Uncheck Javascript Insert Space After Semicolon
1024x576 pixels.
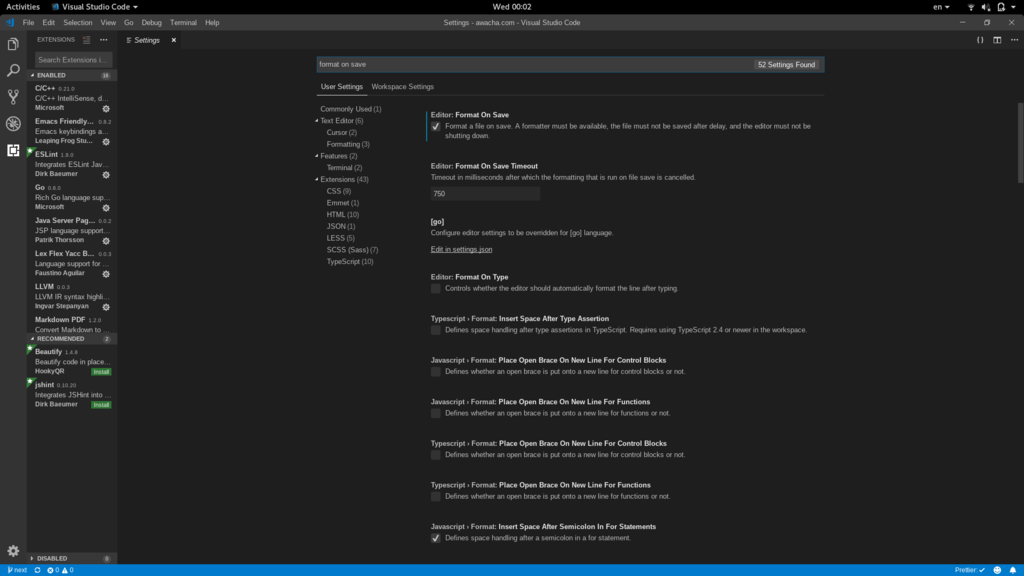[436, 538]
